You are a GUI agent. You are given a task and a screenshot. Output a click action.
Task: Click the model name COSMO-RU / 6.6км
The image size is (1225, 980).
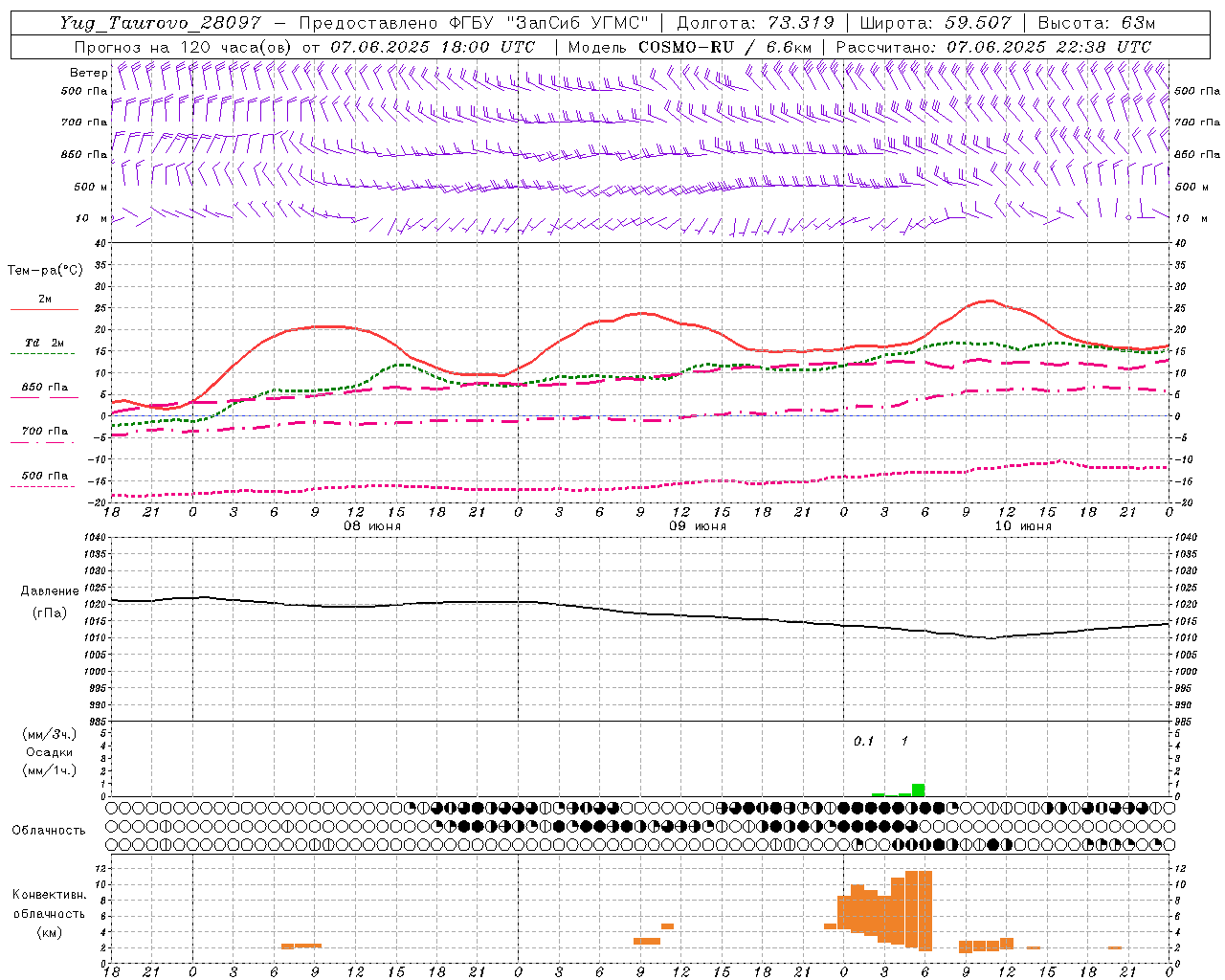[725, 47]
